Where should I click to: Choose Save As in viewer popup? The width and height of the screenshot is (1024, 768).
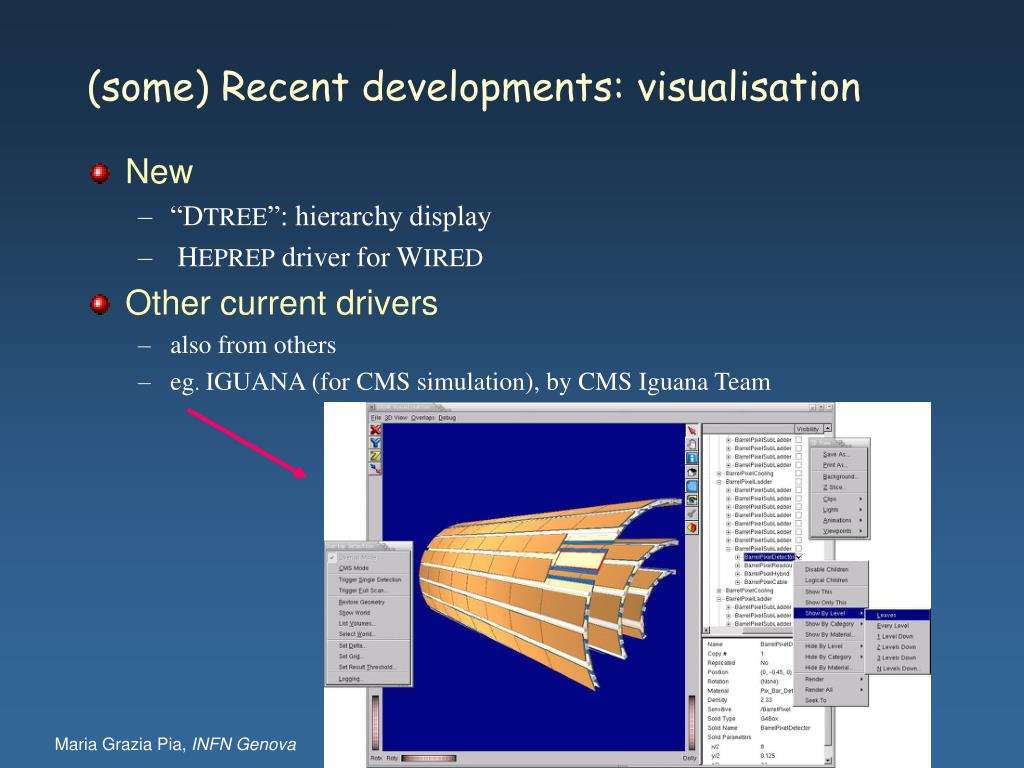(x=839, y=455)
